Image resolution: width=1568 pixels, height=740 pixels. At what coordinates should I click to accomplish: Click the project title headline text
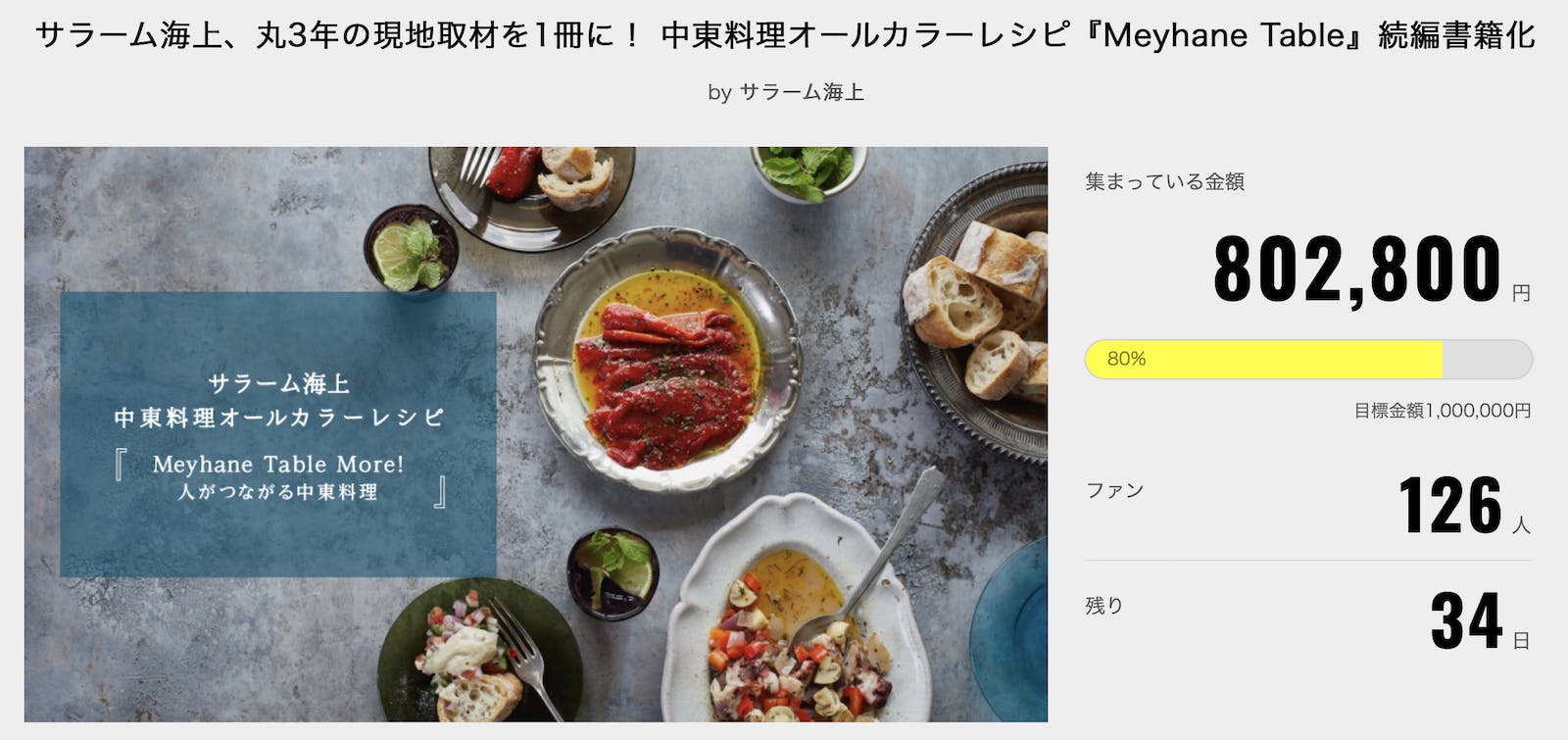785,35
